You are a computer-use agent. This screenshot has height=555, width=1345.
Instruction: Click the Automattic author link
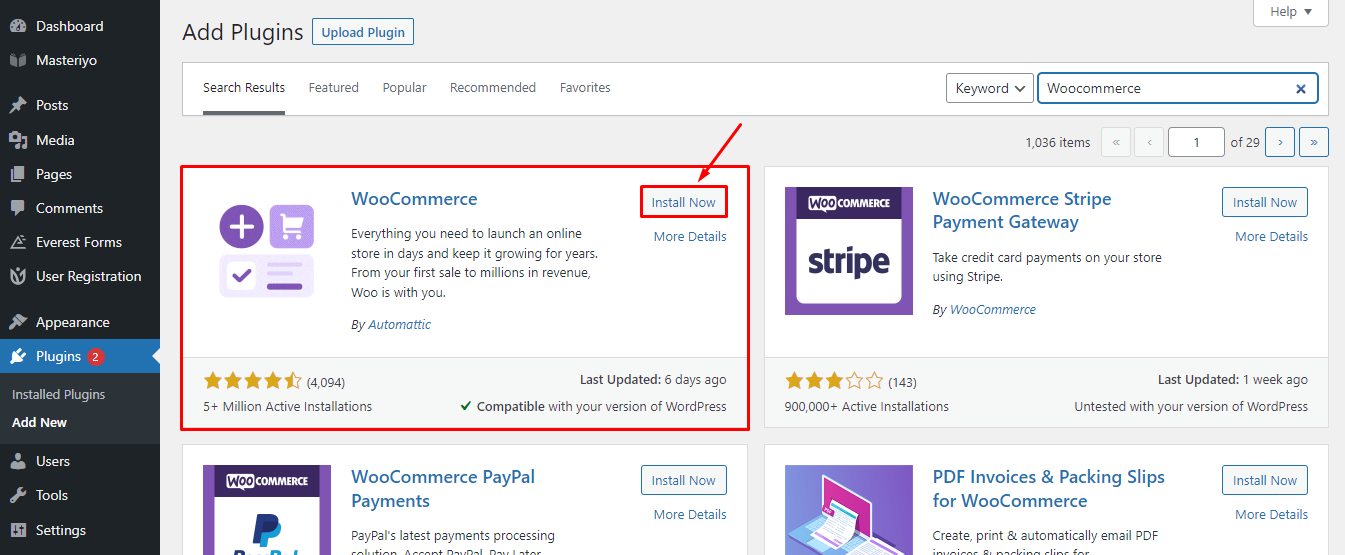click(x=399, y=325)
